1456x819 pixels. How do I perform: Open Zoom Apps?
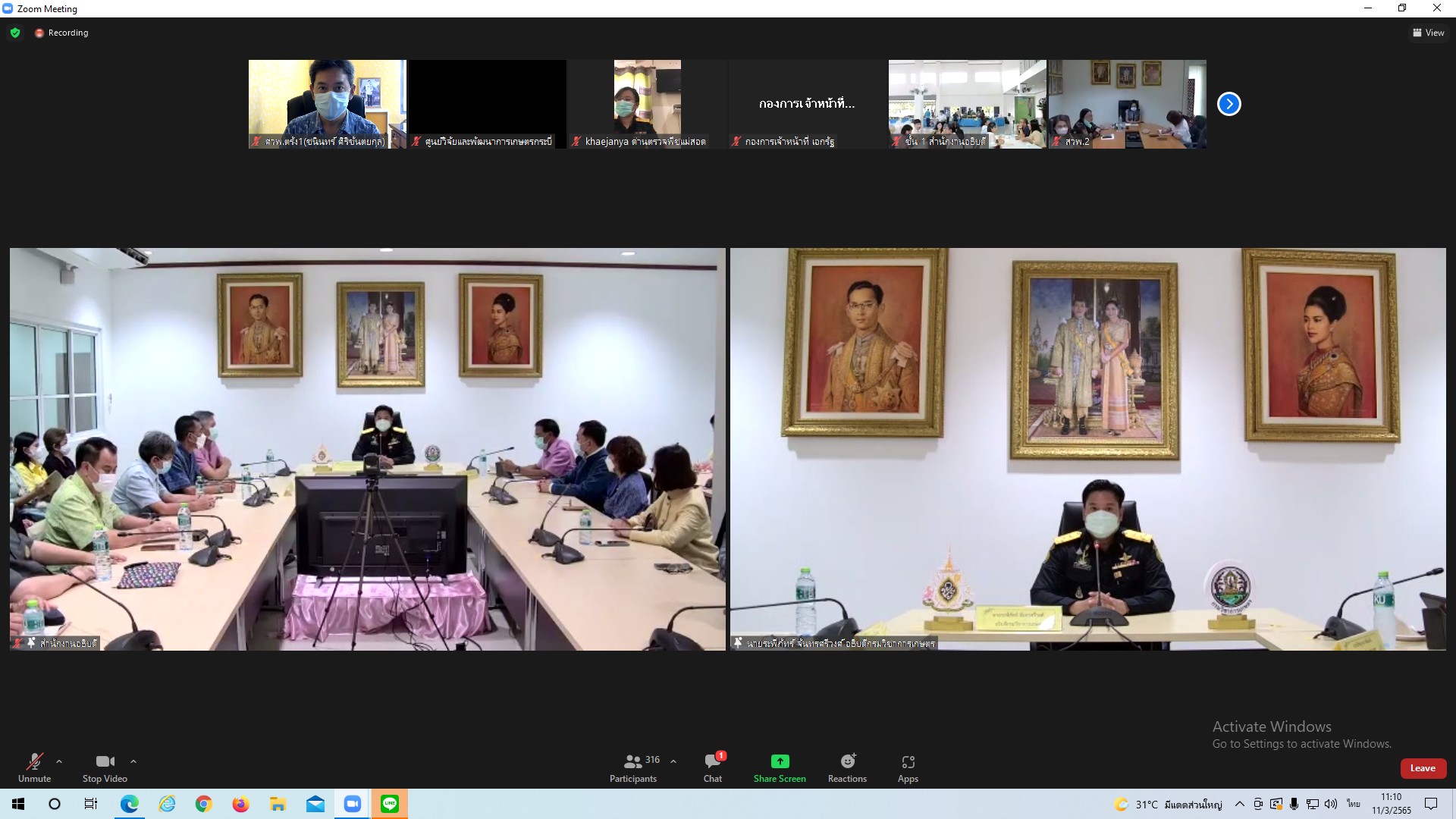point(908,767)
